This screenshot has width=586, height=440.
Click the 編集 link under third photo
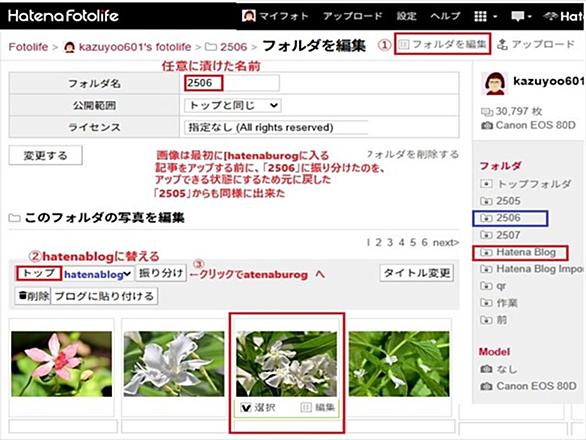coord(324,407)
